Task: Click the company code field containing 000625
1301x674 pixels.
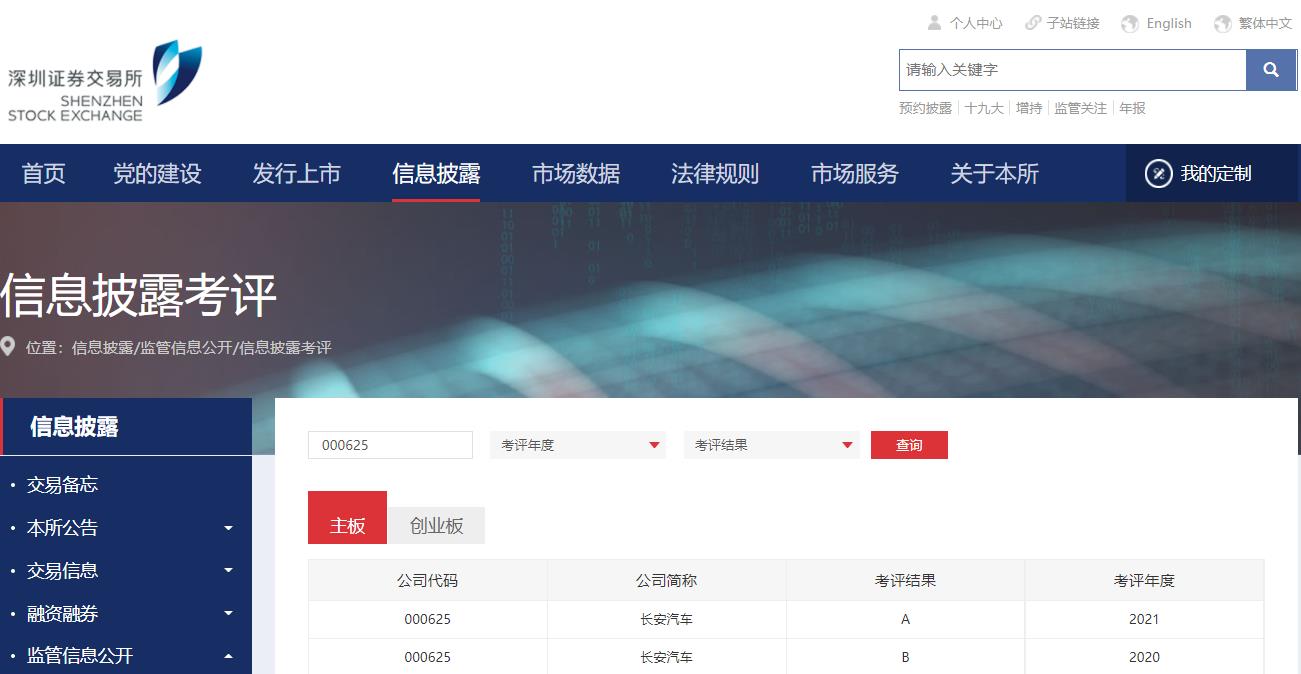Action: coord(390,445)
